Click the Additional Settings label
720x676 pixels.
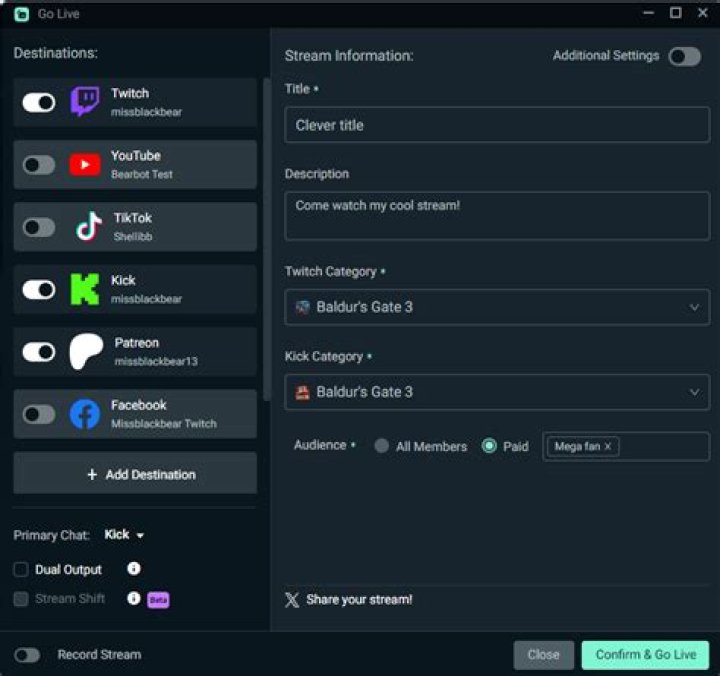[x=606, y=56]
